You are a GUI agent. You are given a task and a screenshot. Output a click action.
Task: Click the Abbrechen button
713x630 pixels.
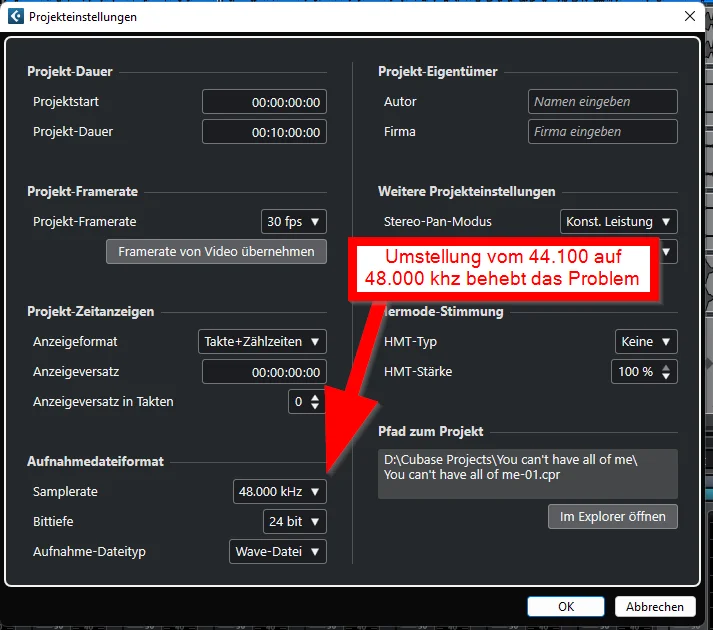[655, 607]
